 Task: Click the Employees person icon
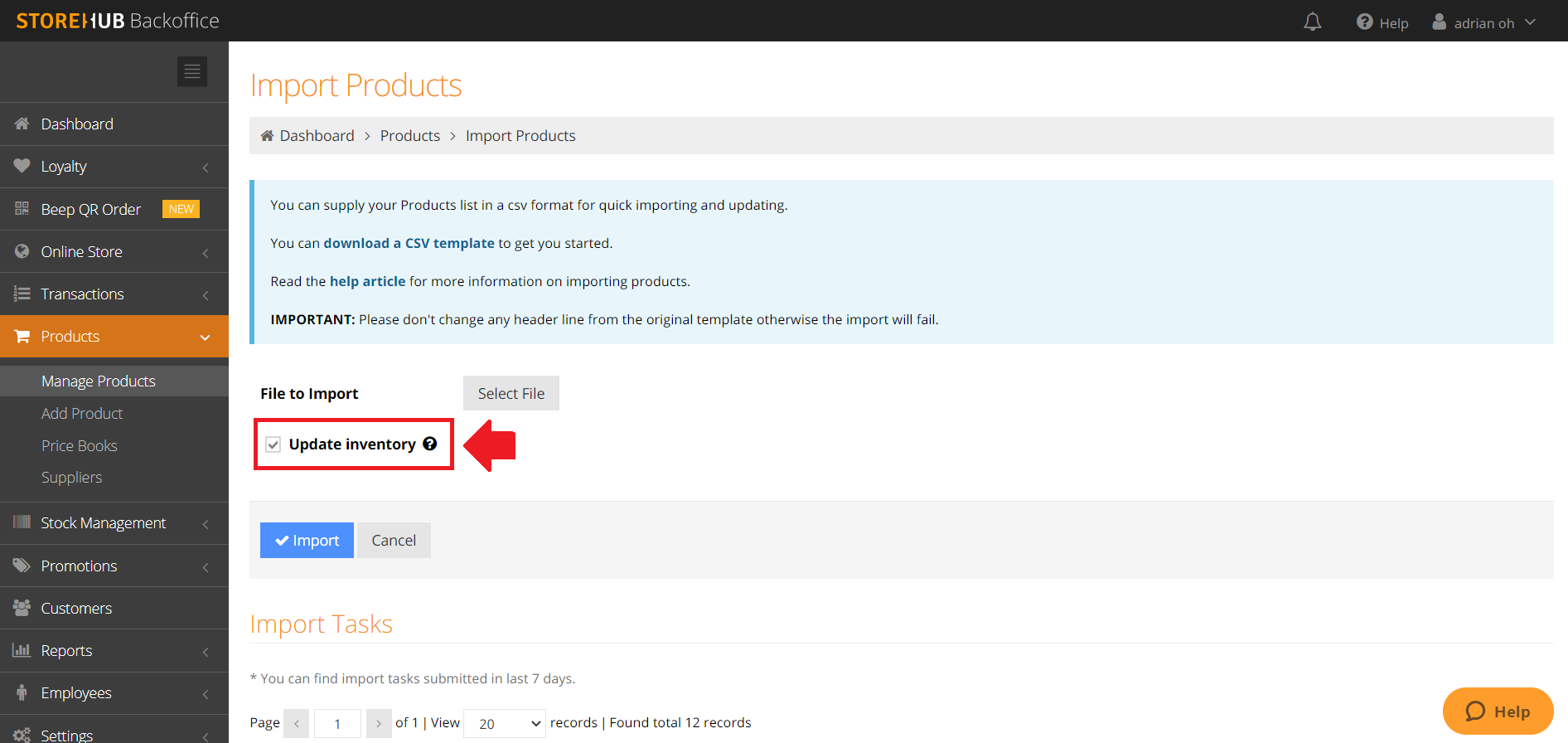pyautogui.click(x=22, y=692)
